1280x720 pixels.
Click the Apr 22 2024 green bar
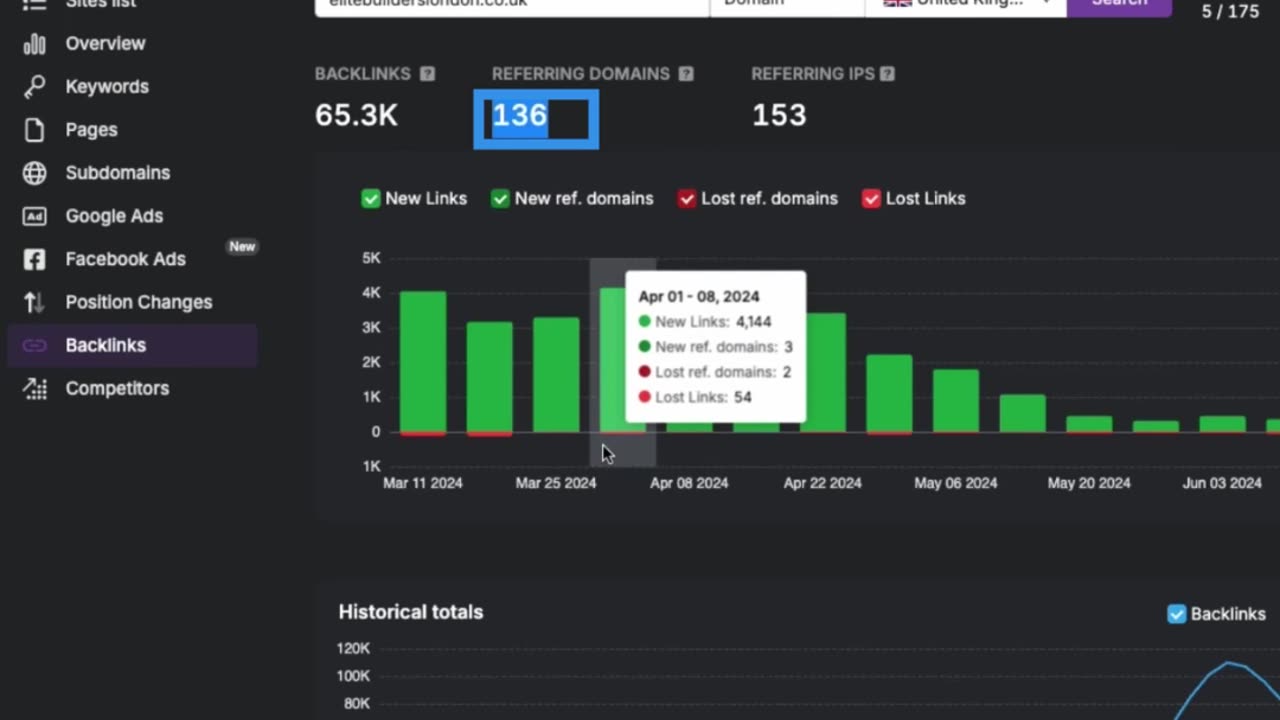click(x=822, y=373)
